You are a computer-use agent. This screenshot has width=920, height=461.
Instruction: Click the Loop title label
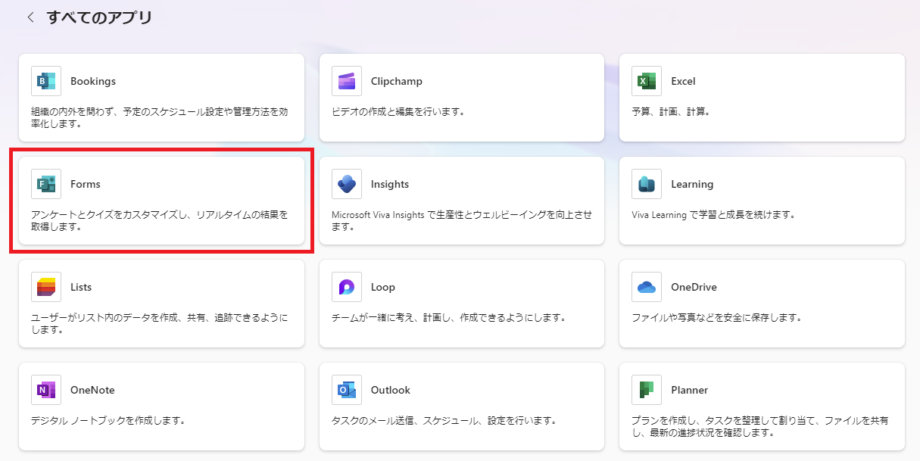click(x=383, y=287)
